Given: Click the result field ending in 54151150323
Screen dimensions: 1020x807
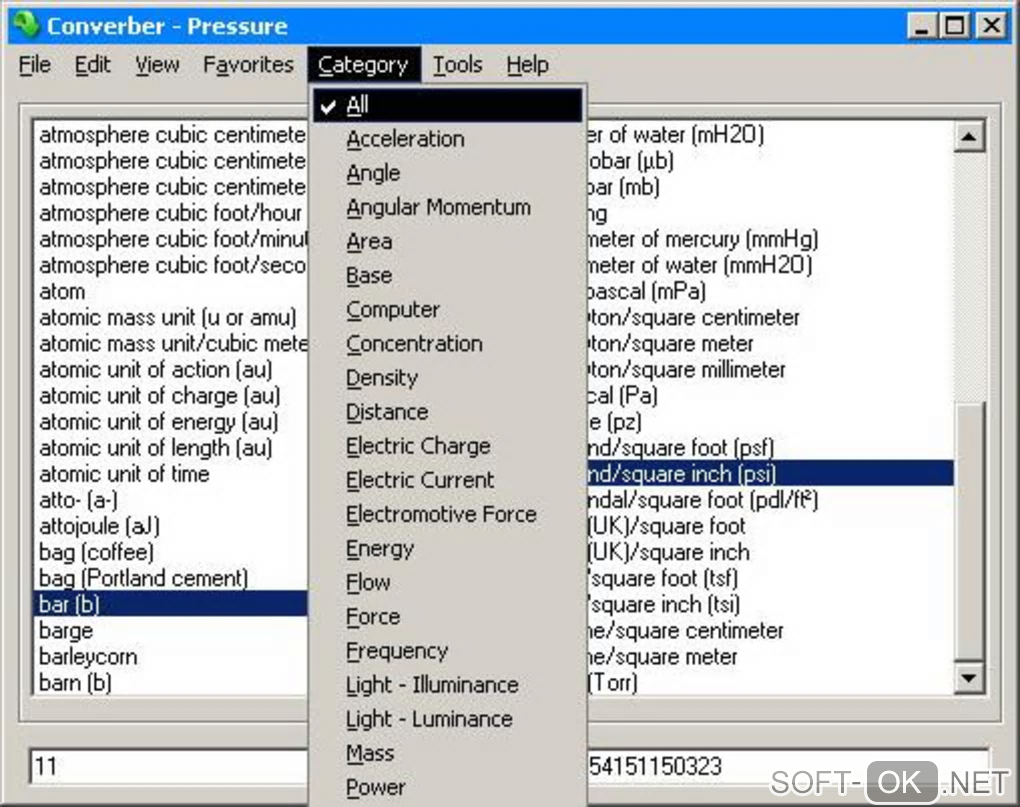Looking at the screenshot, I should tap(787, 766).
